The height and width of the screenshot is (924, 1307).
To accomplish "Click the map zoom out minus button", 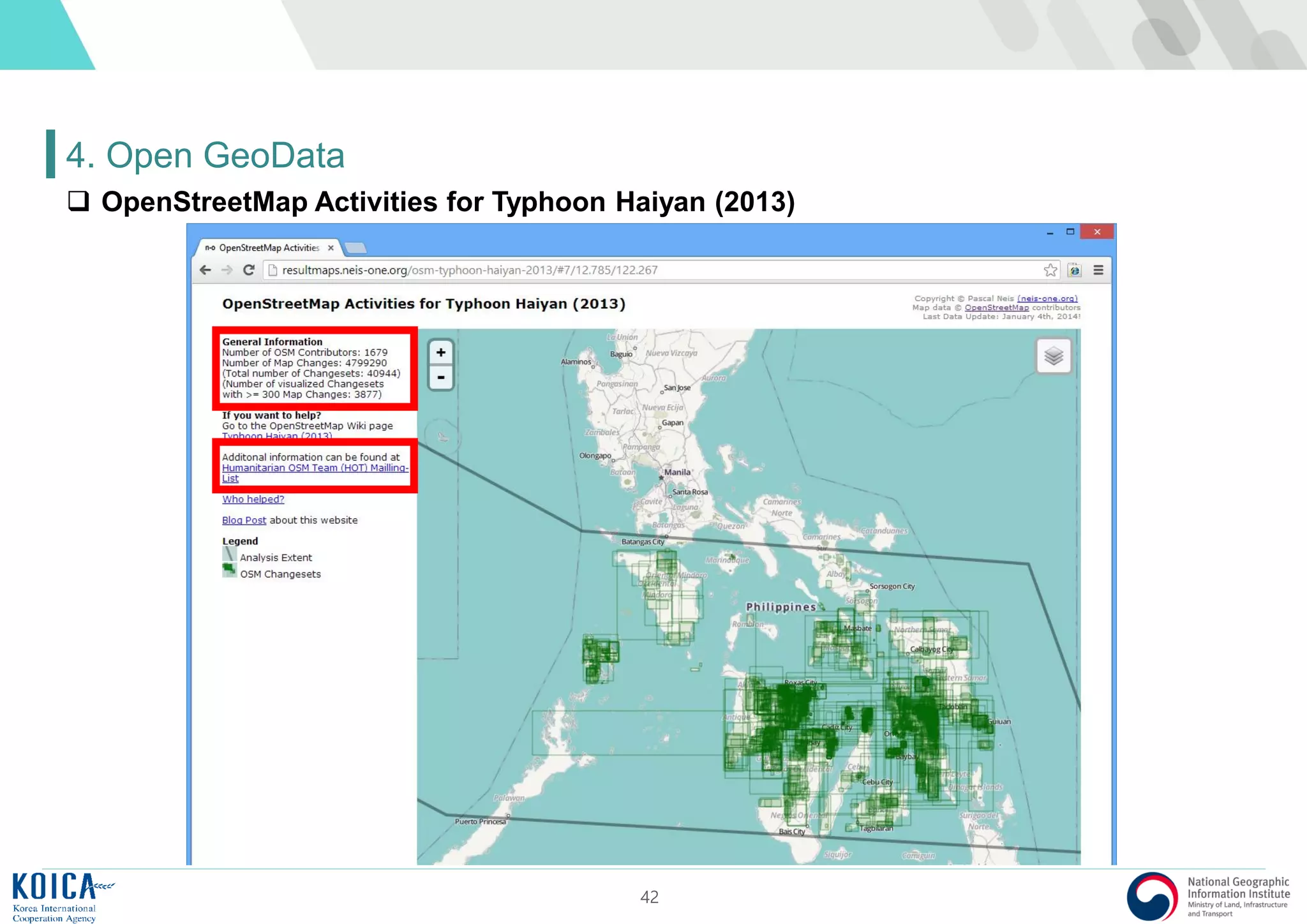I will pos(440,377).
